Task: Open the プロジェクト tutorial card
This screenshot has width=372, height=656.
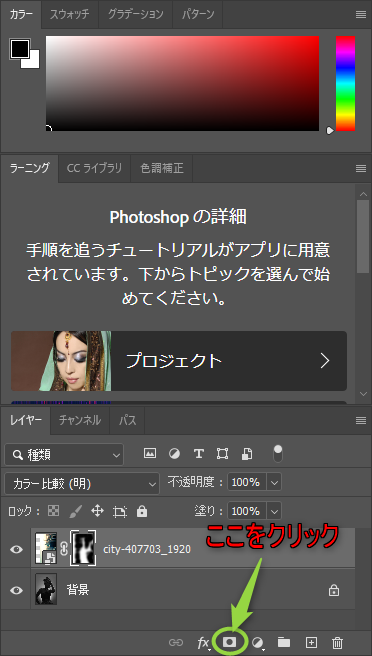Action: click(179, 361)
